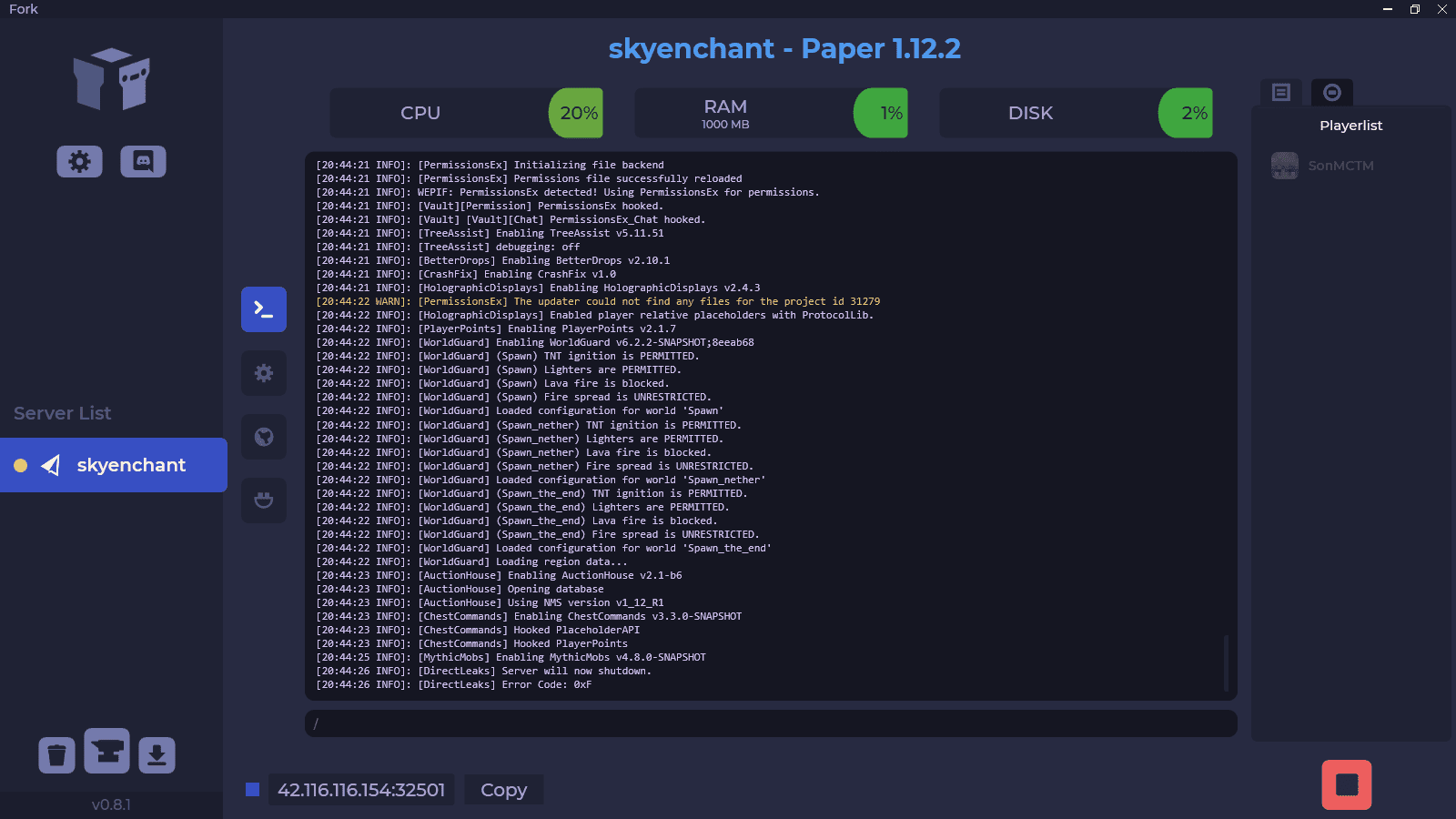This screenshot has height=819, width=1456.
Task: Click the console output scrollbar
Action: click(x=1226, y=662)
